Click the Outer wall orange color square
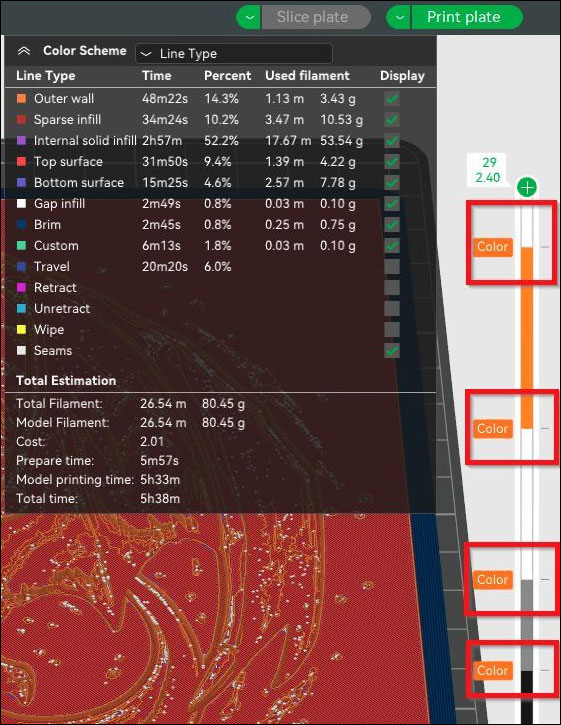Screen dimensions: 561x725 pyautogui.click(x=21, y=98)
